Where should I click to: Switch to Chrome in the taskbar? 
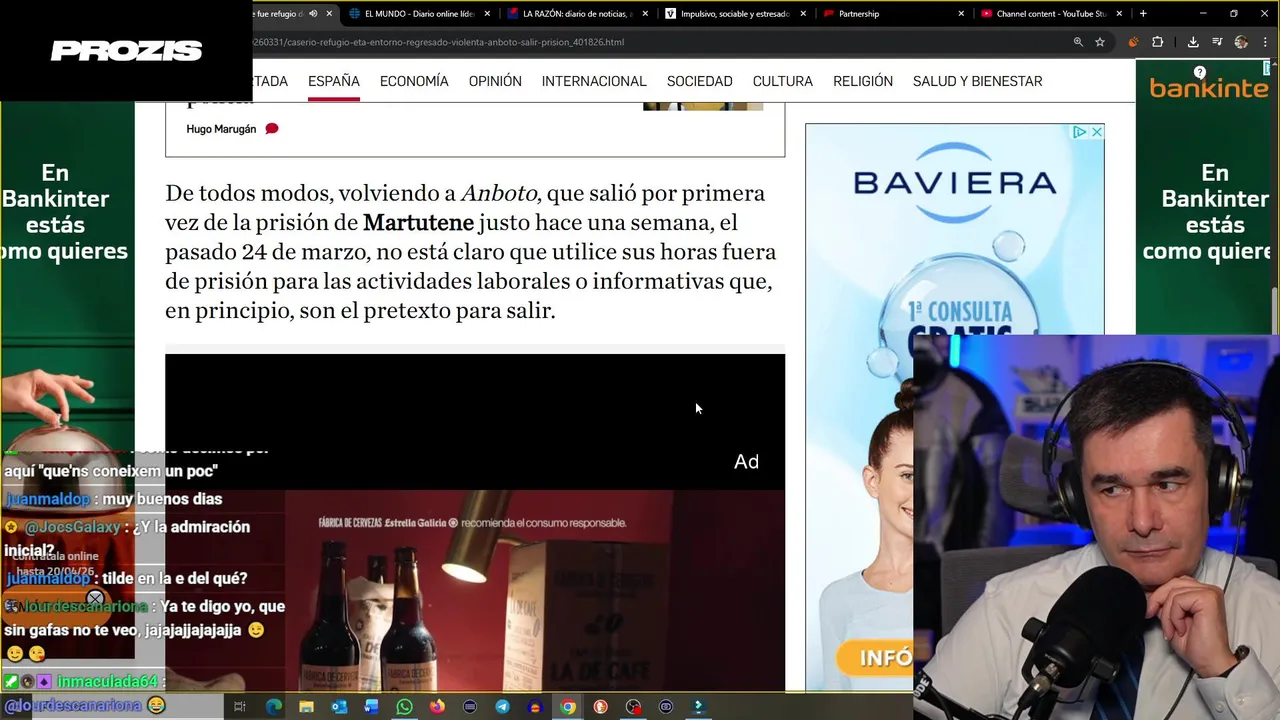[x=568, y=707]
